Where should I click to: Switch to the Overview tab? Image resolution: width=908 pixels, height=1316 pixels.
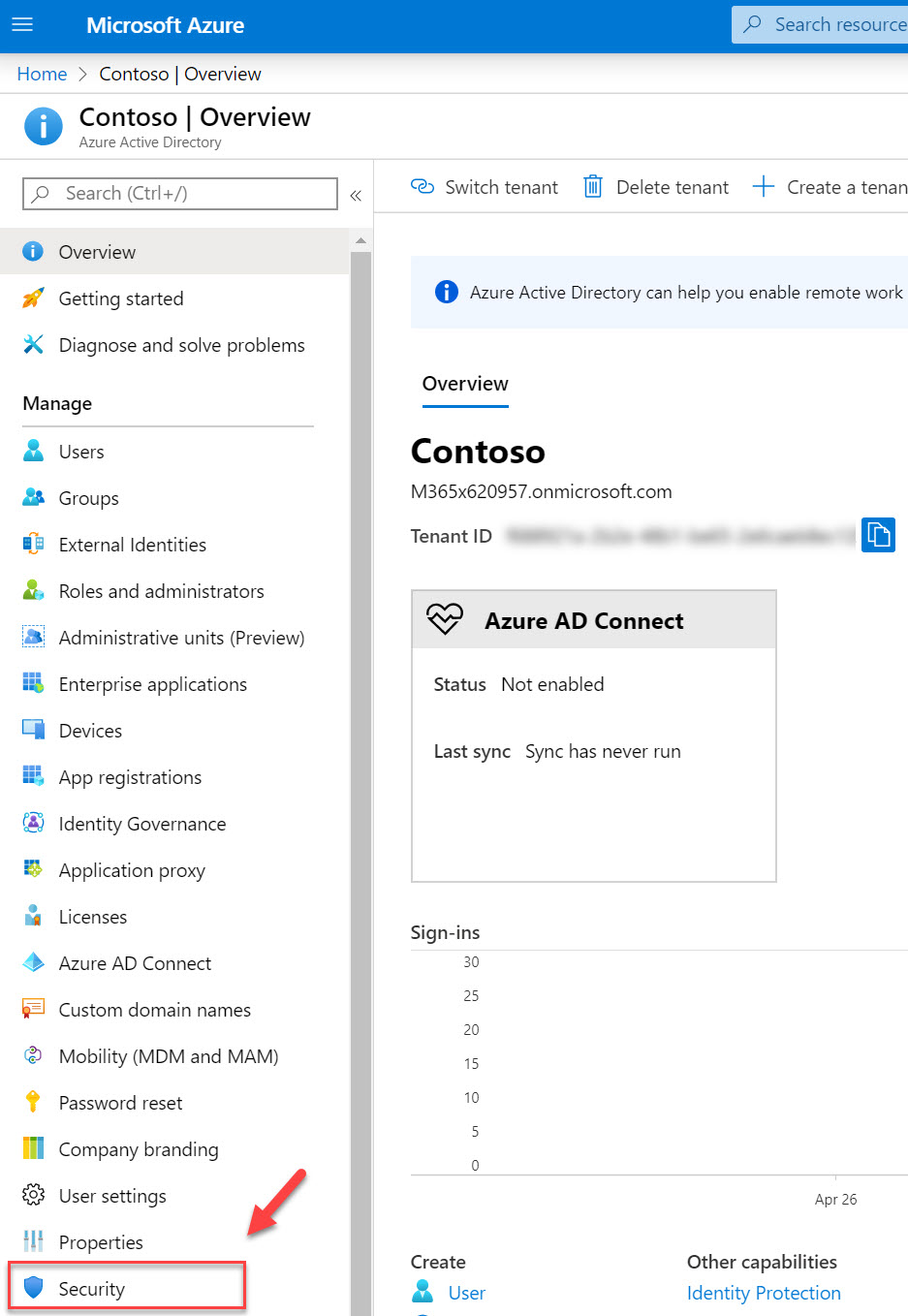(464, 384)
